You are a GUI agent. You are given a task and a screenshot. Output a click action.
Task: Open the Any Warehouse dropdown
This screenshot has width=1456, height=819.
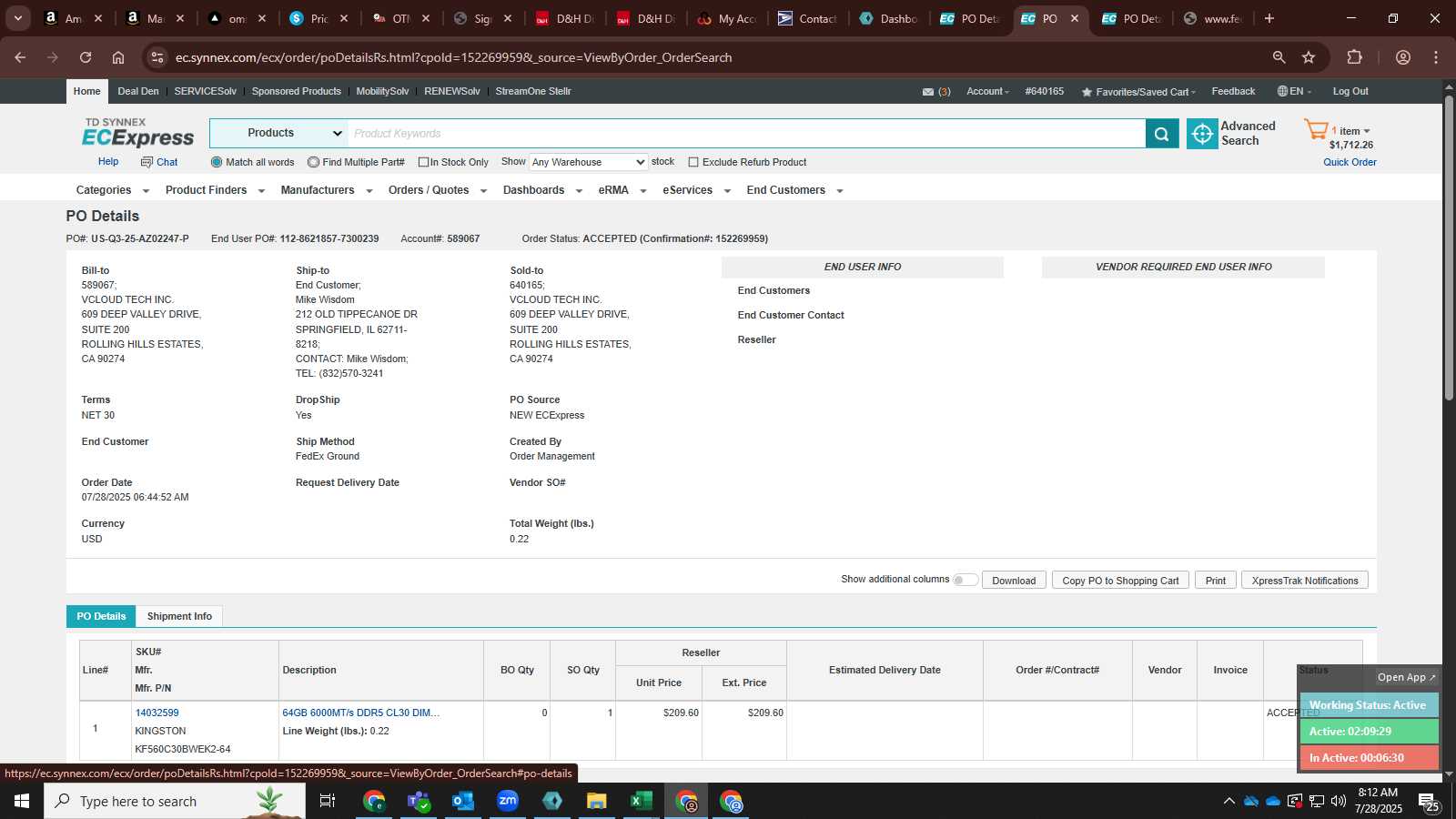(x=589, y=162)
